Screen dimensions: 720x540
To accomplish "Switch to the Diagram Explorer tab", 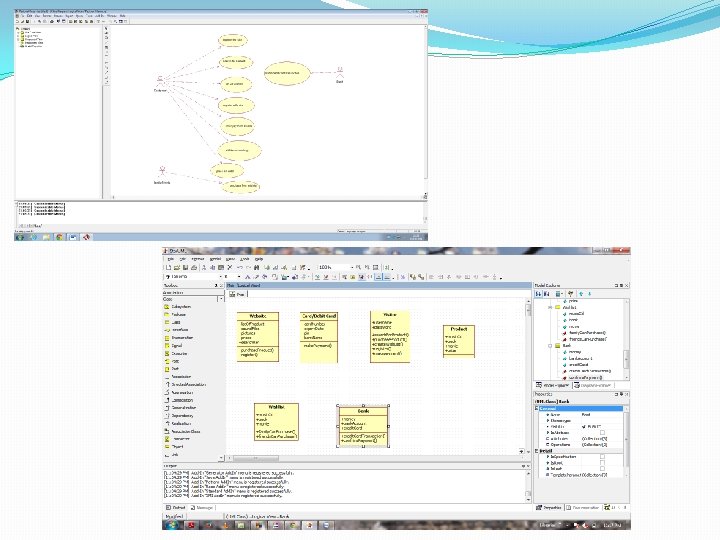I will [594, 385].
